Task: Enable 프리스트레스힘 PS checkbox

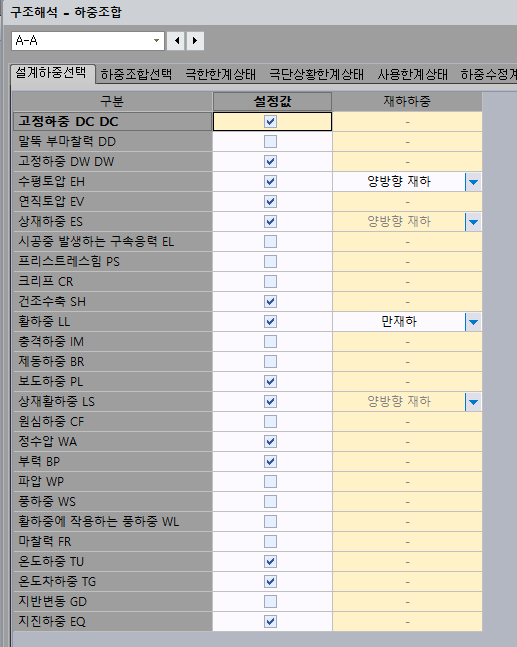Action: click(x=270, y=262)
